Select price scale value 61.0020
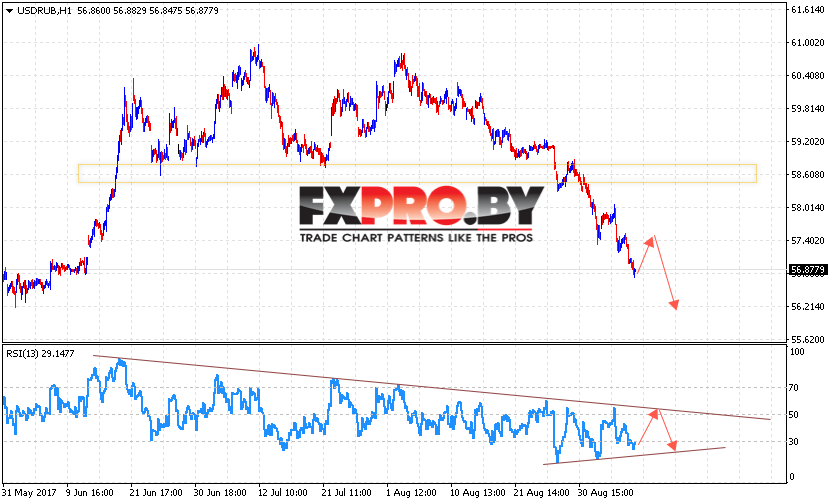The height and width of the screenshot is (504, 829). coord(807,43)
